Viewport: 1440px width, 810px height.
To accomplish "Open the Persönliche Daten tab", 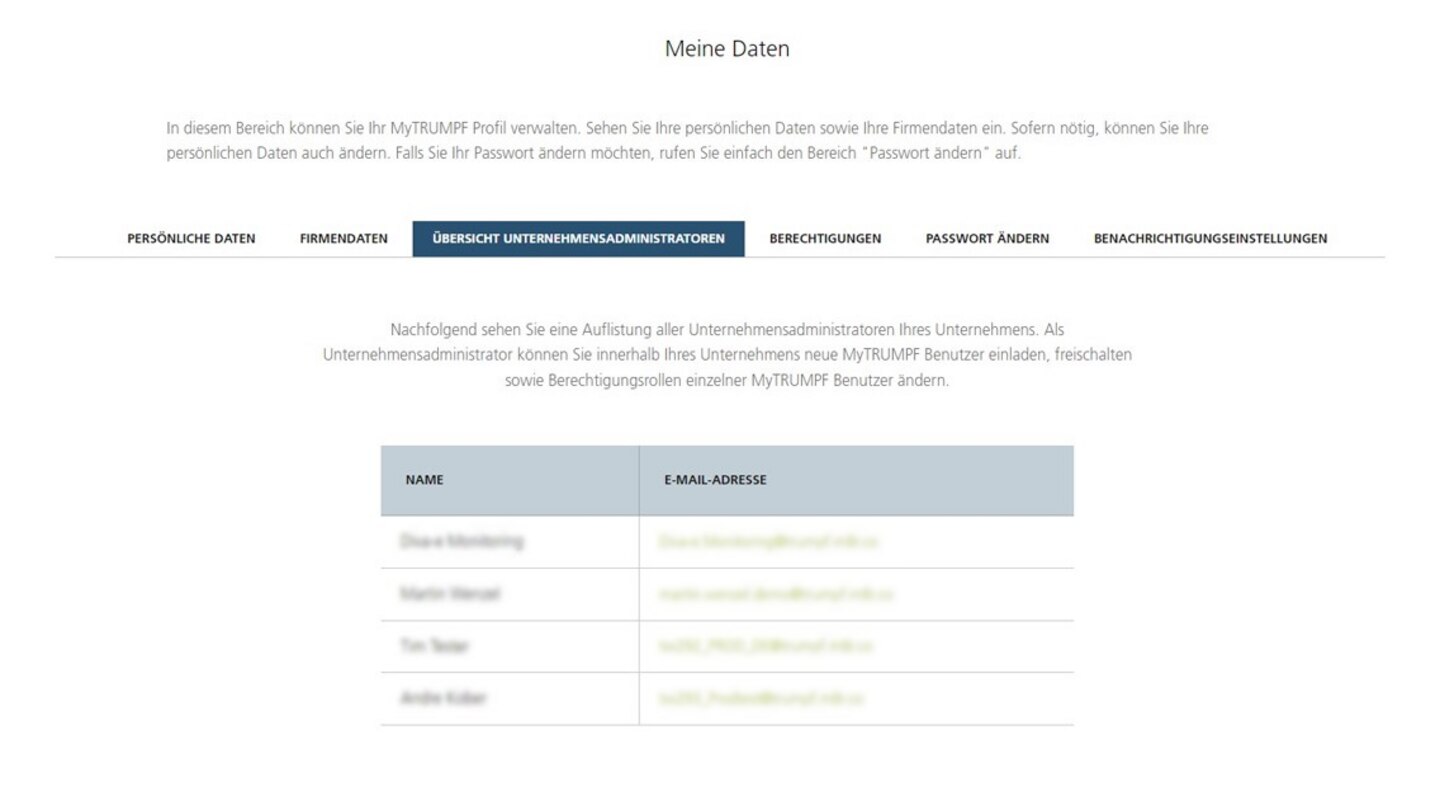I will coord(191,238).
